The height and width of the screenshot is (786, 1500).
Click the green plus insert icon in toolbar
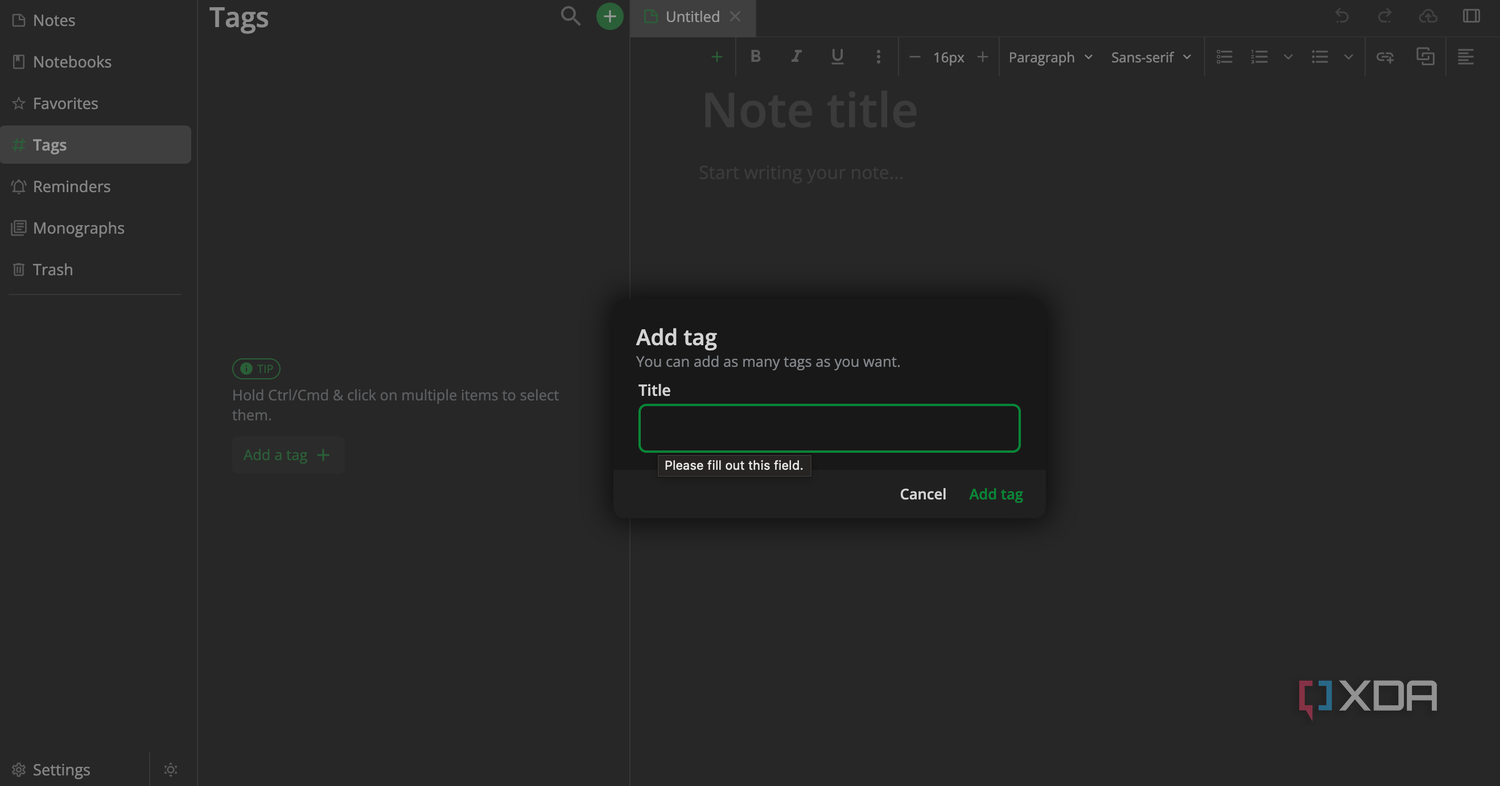point(716,57)
